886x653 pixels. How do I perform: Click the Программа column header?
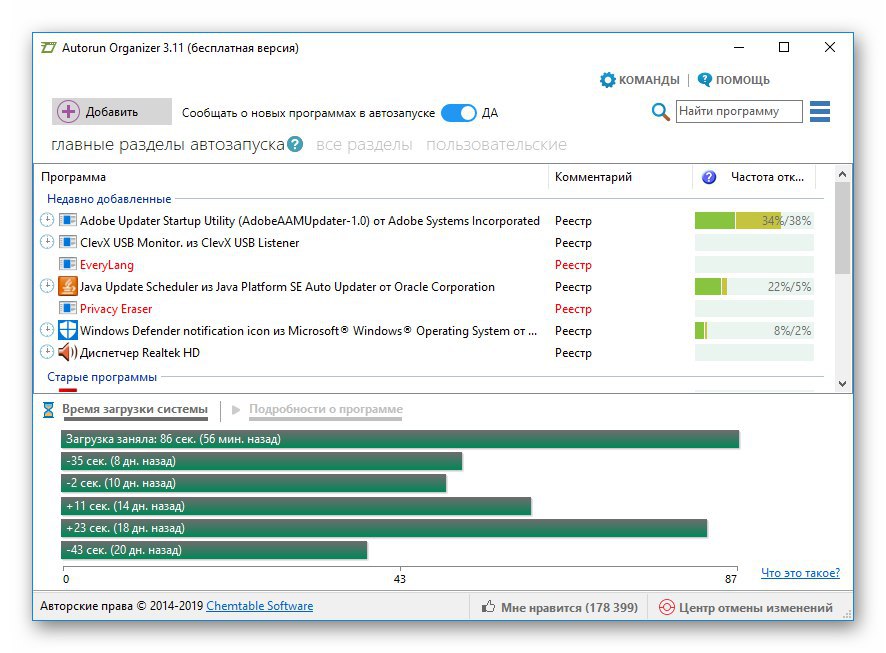[291, 177]
